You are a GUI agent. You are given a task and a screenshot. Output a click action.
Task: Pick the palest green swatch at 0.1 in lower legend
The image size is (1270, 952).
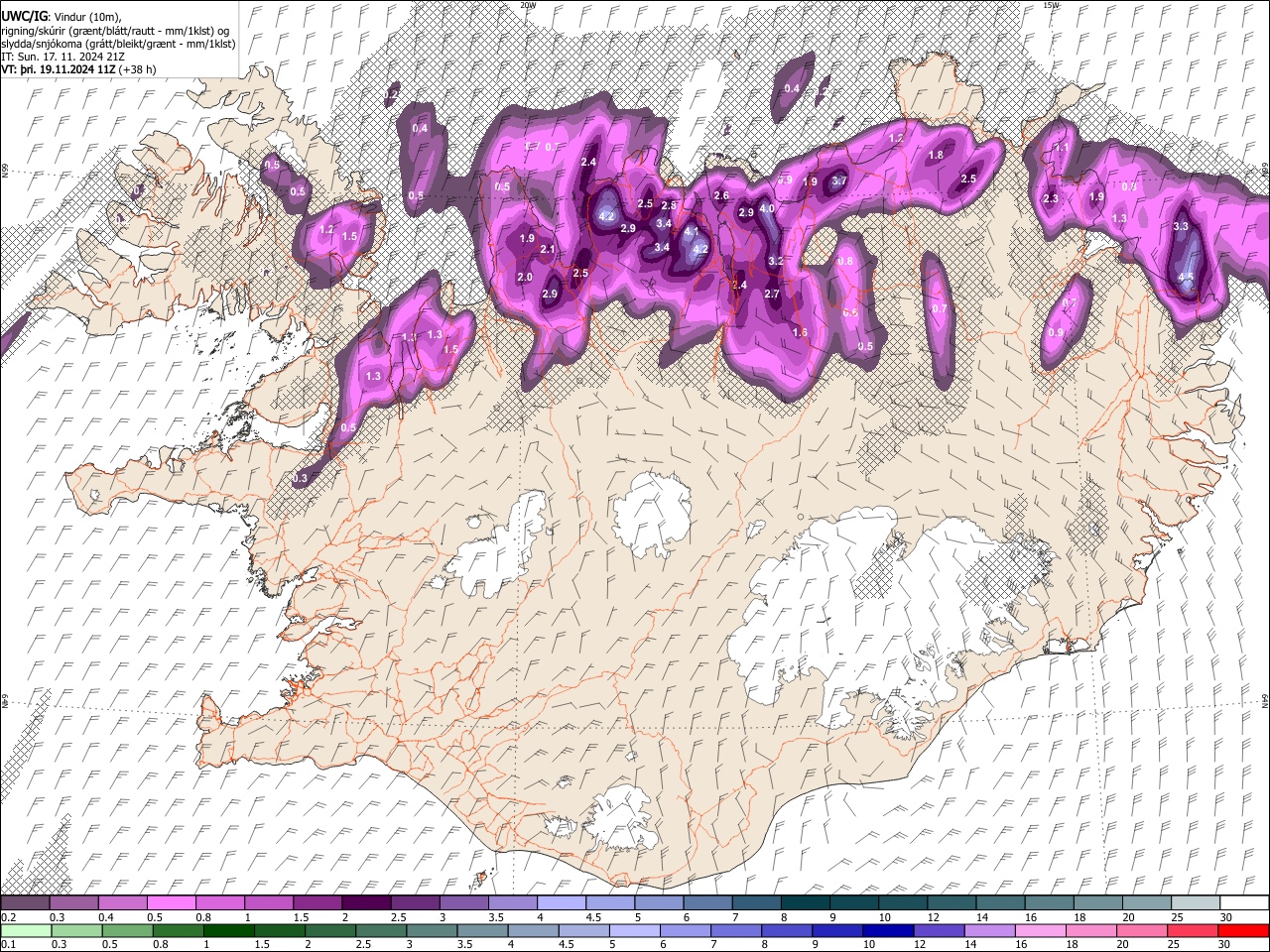click(x=27, y=930)
